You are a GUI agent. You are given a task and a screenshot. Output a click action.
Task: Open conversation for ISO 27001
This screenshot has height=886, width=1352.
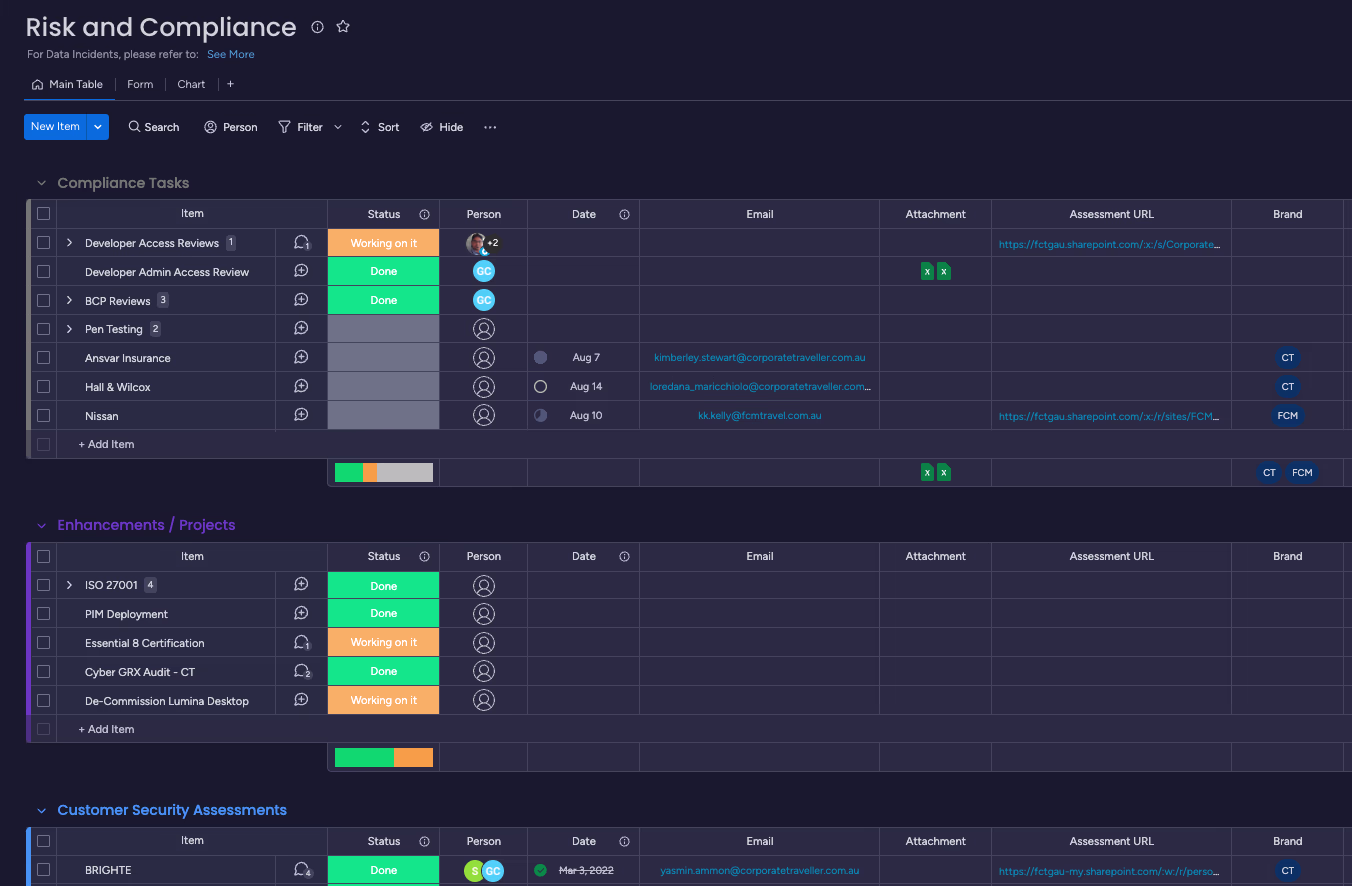point(301,585)
